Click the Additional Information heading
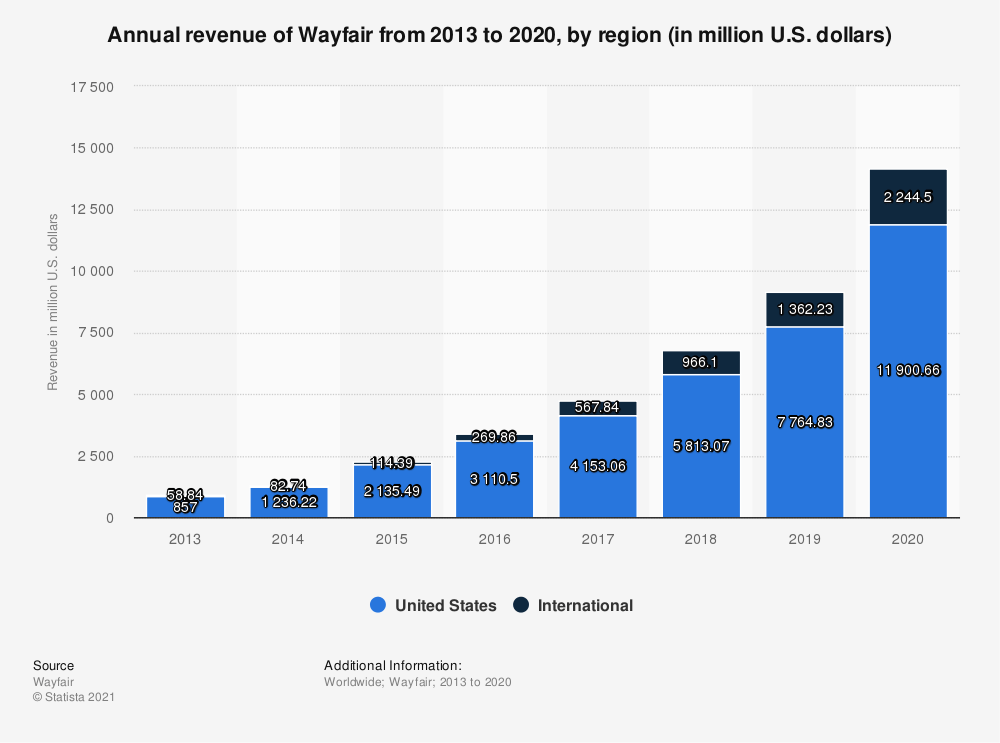 (393, 665)
